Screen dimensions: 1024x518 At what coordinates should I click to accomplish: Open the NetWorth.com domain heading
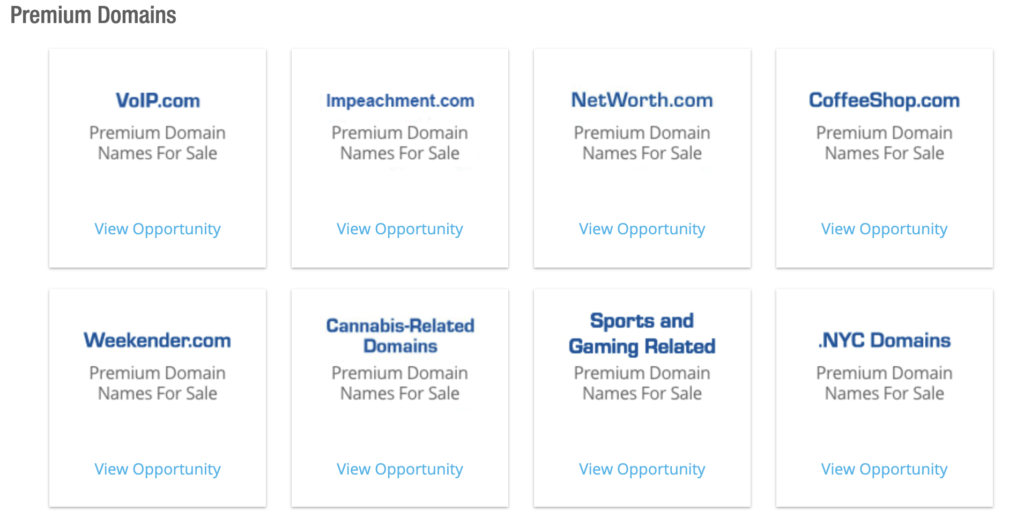(642, 101)
